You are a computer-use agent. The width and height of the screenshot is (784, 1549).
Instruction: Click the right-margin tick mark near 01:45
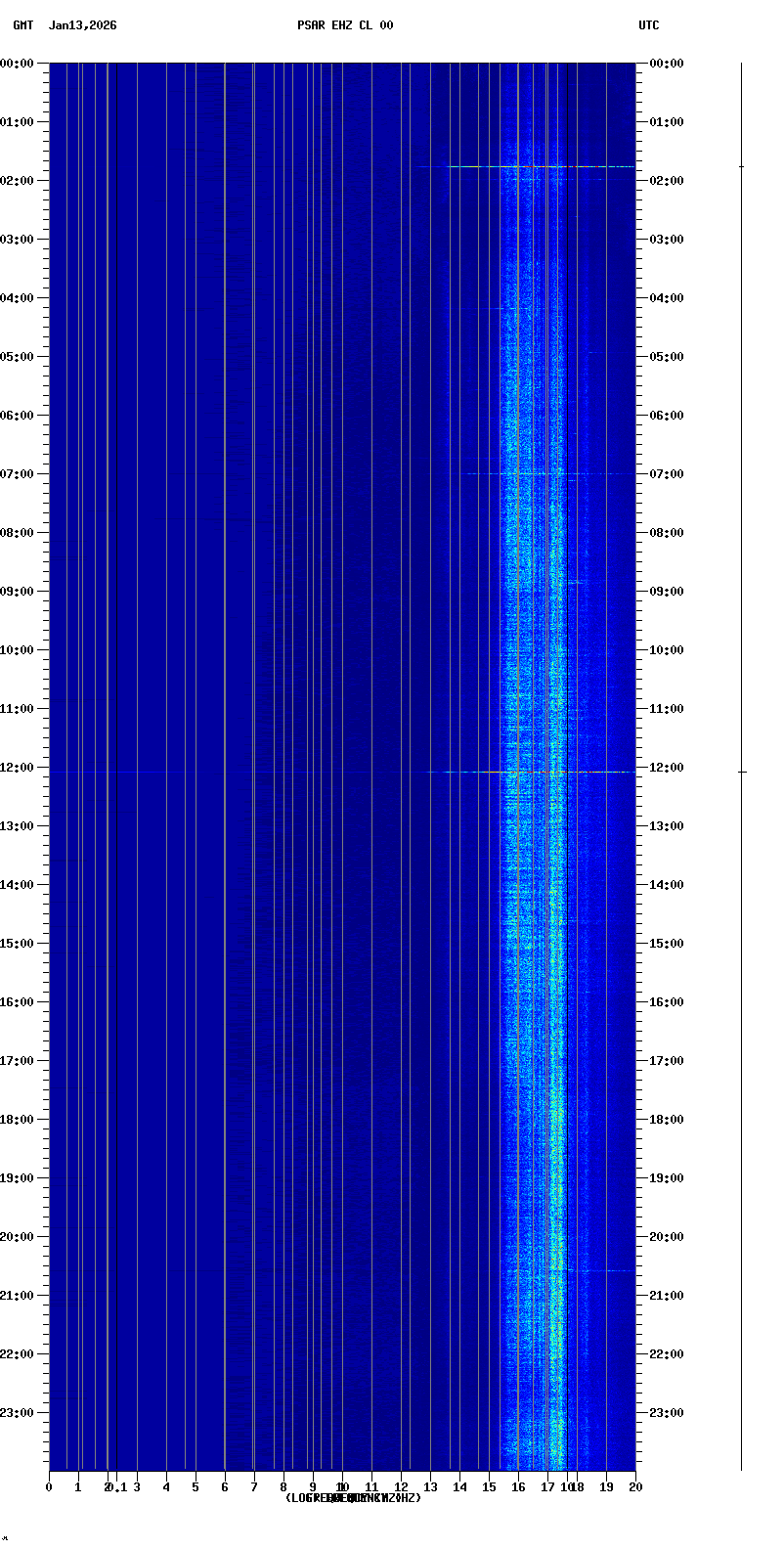pyautogui.click(x=741, y=167)
